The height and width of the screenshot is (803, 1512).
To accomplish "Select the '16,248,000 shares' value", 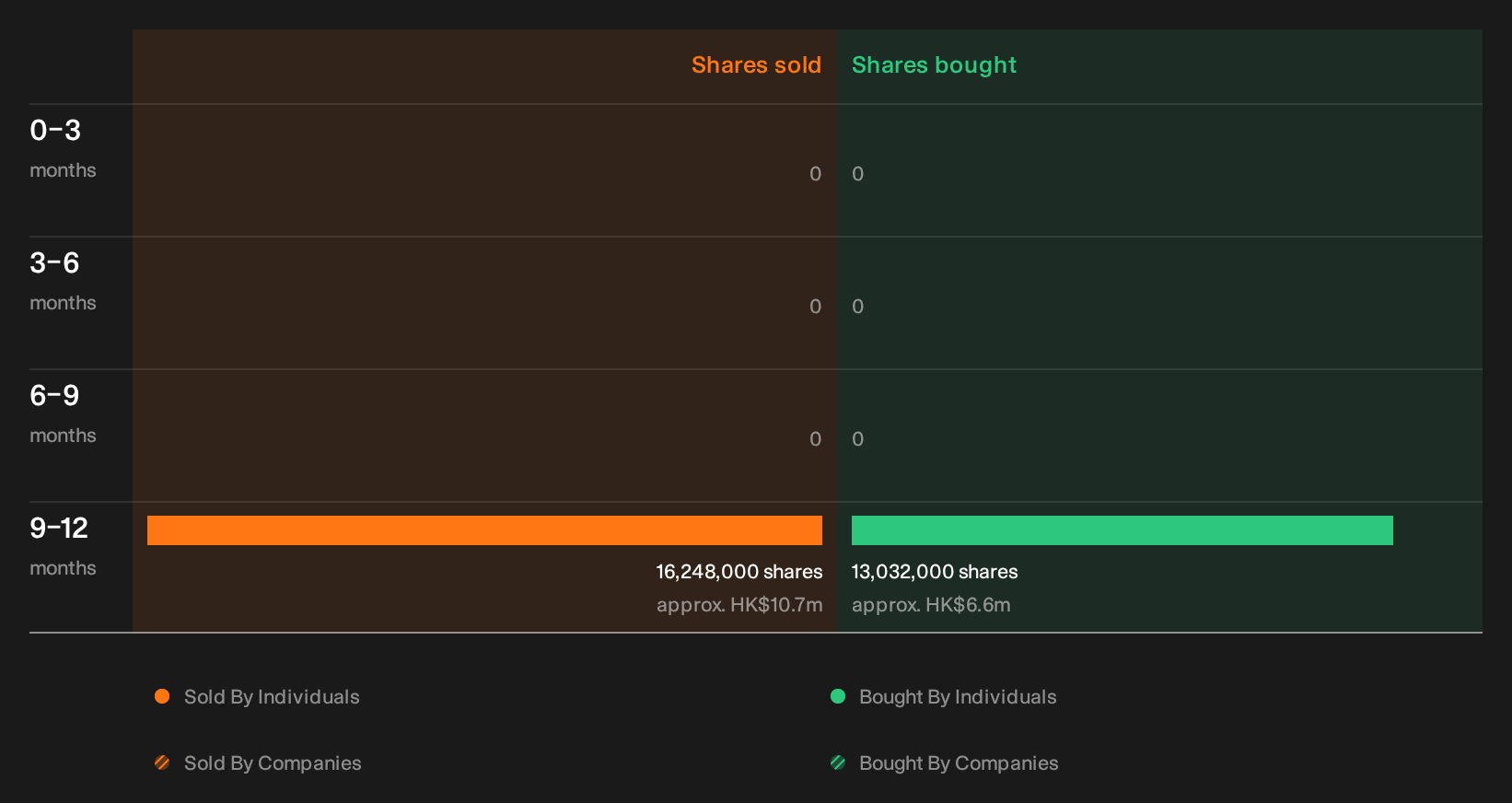I will pos(739,572).
